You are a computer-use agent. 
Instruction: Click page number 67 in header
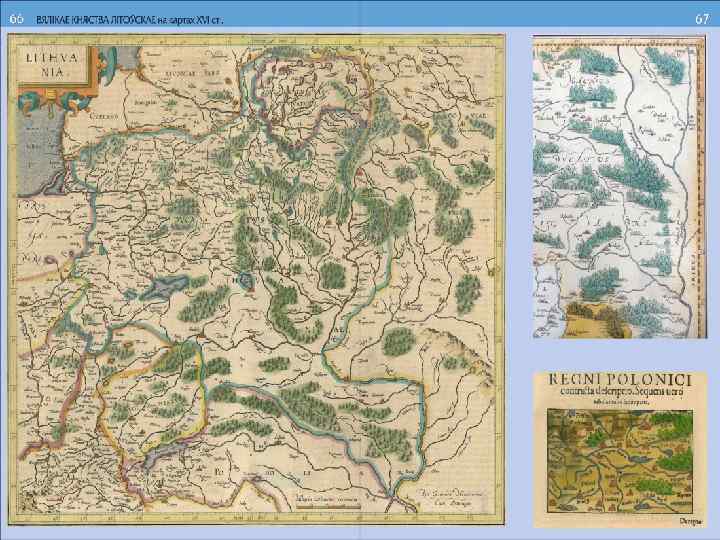tap(702, 19)
